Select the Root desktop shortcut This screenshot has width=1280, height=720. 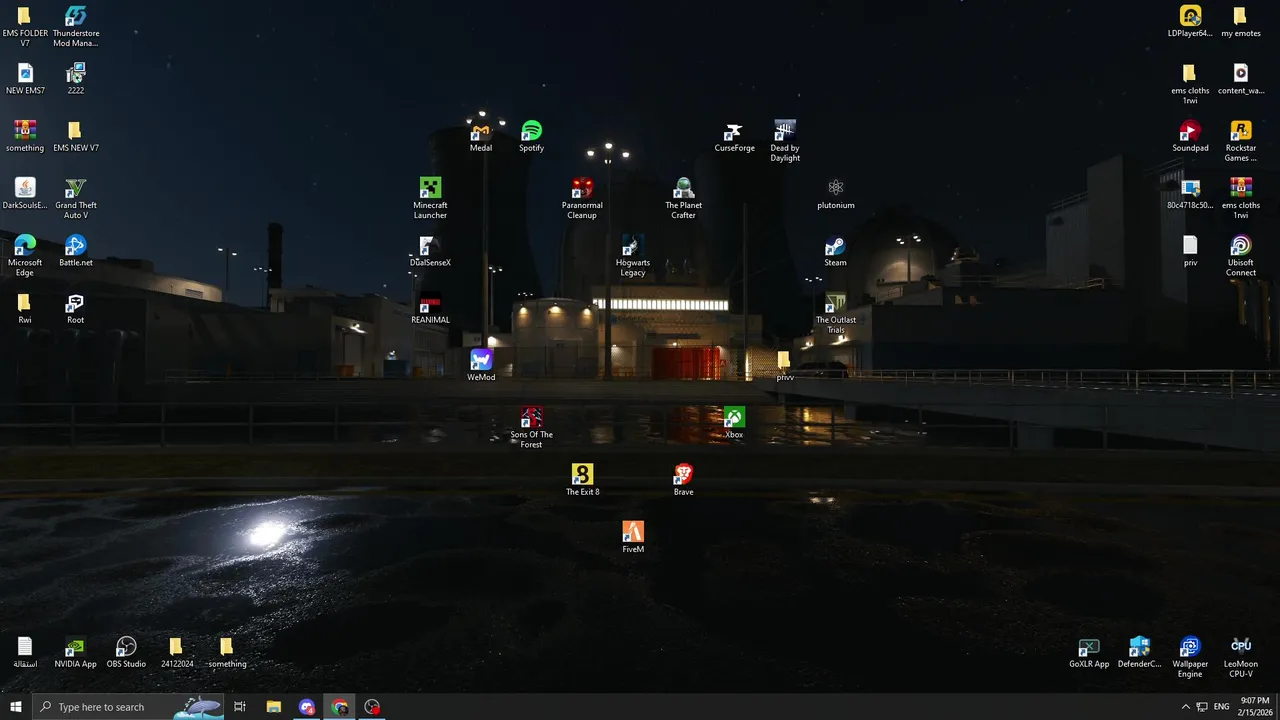point(76,309)
